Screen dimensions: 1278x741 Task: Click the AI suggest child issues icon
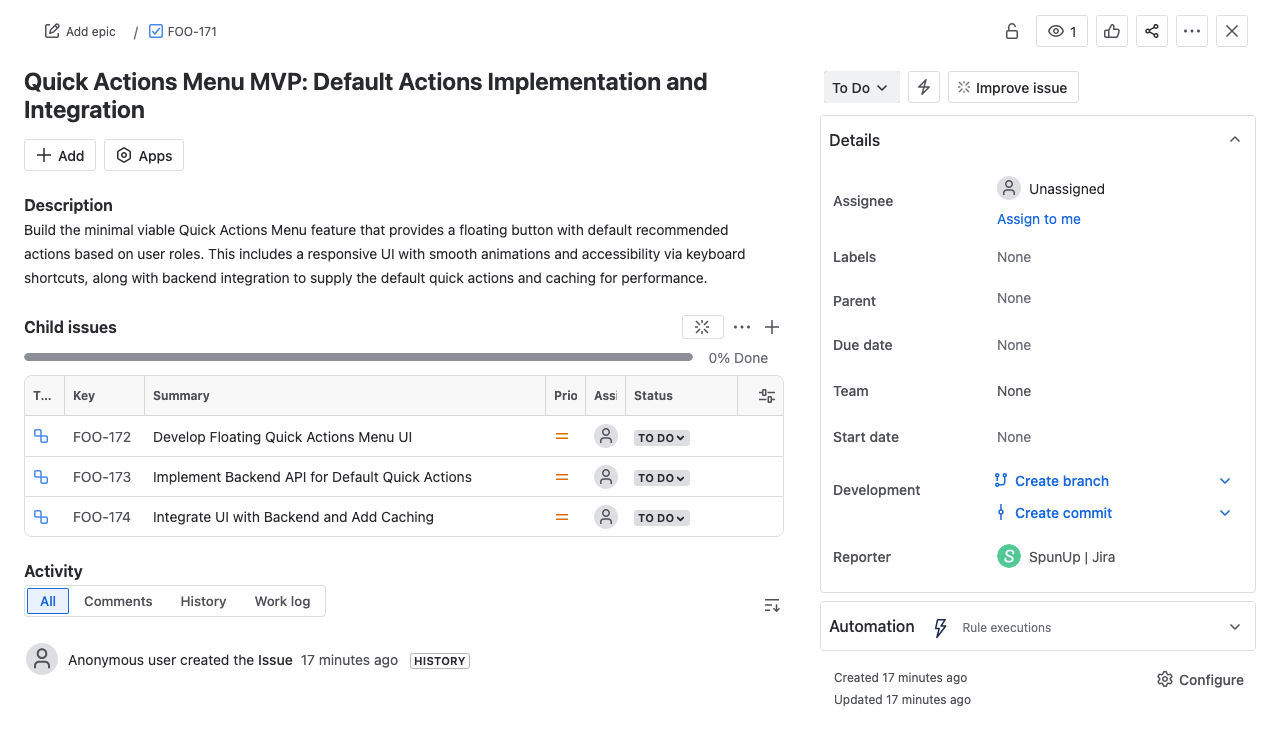coord(702,327)
